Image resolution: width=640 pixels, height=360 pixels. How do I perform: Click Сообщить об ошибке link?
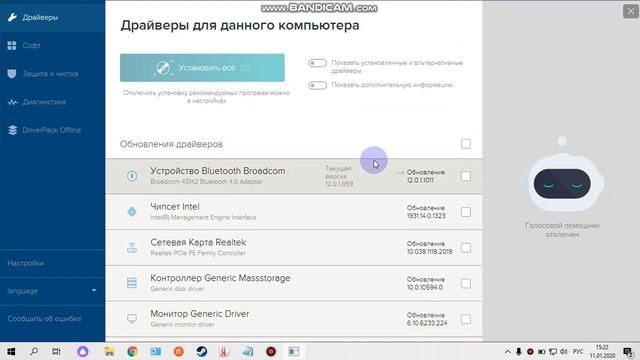tap(44, 318)
